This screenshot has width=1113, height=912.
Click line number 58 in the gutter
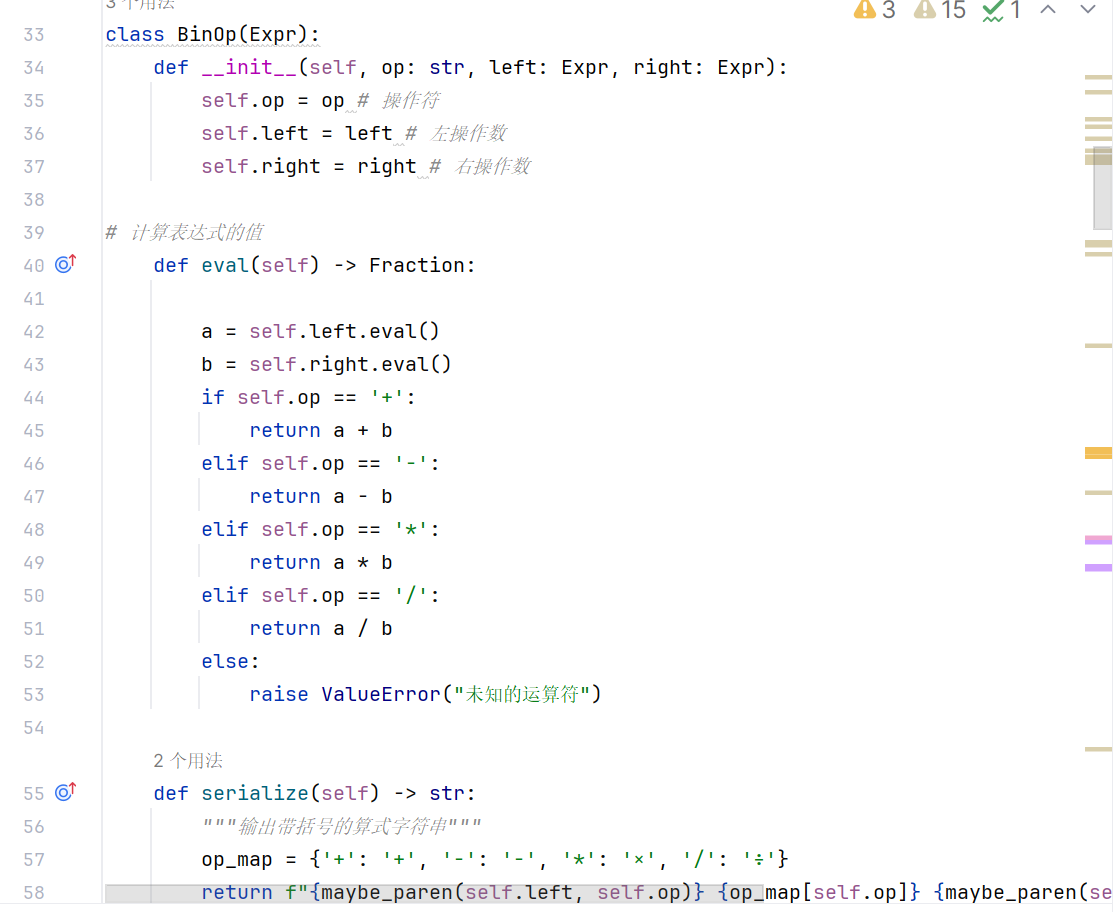[33, 892]
